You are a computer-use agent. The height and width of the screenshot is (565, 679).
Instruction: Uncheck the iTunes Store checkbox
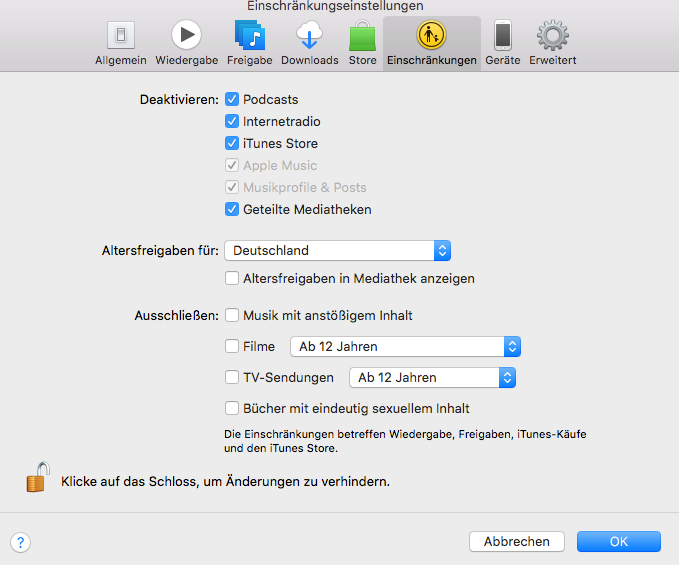coord(232,143)
